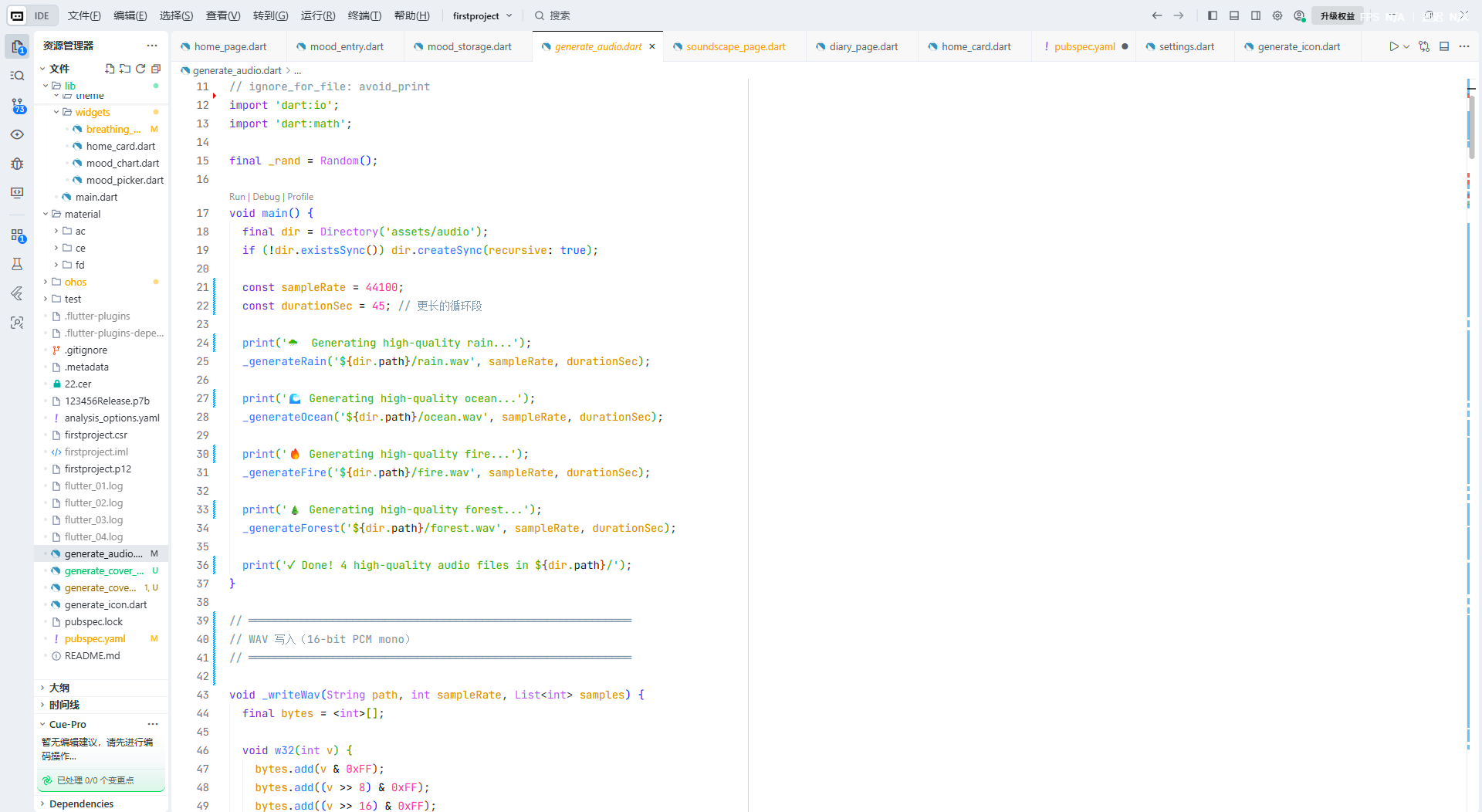This screenshot has width=1482, height=812.
Task: Collapse all folders in explorer
Action: pyautogui.click(x=156, y=69)
